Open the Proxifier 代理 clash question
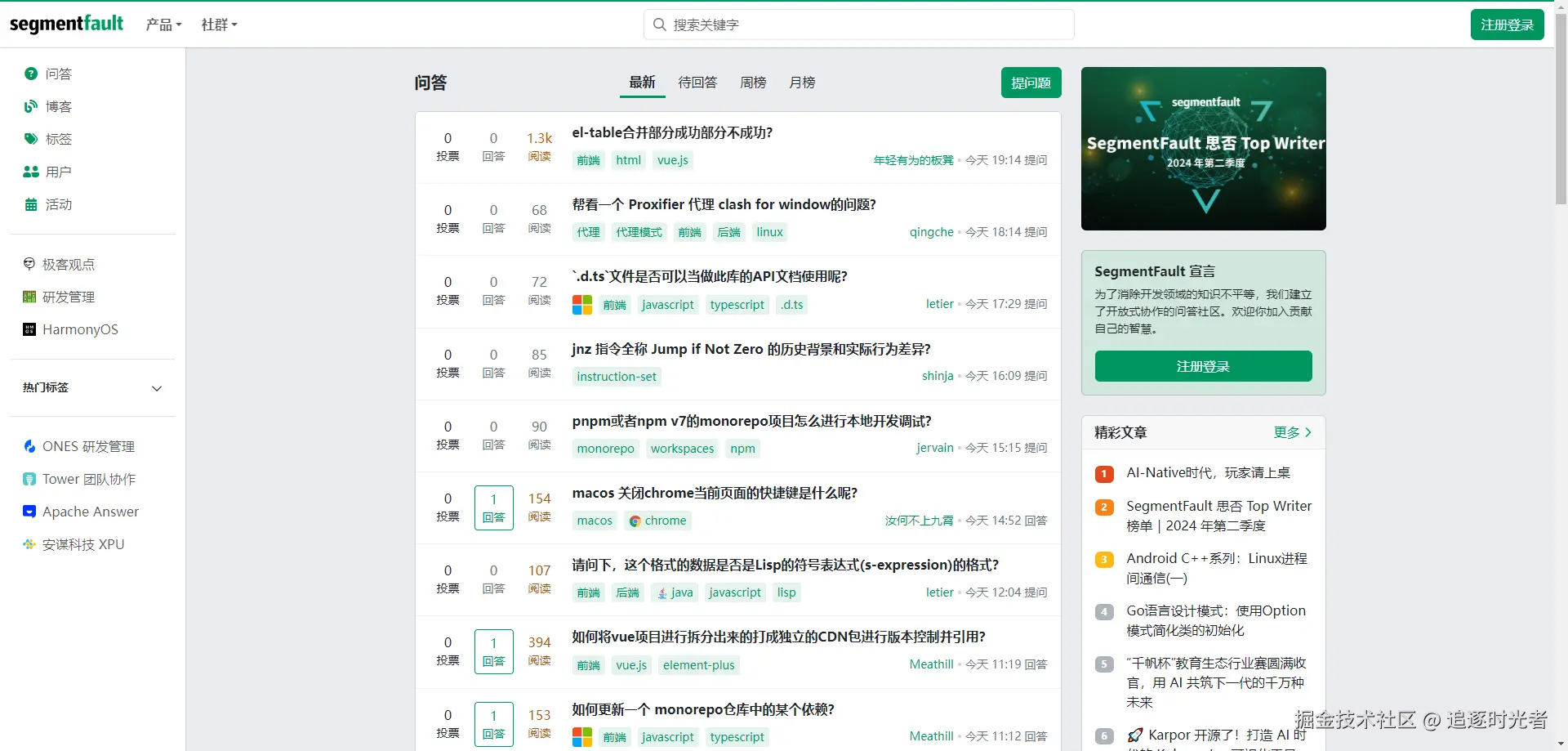The height and width of the screenshot is (751, 1568). (724, 204)
